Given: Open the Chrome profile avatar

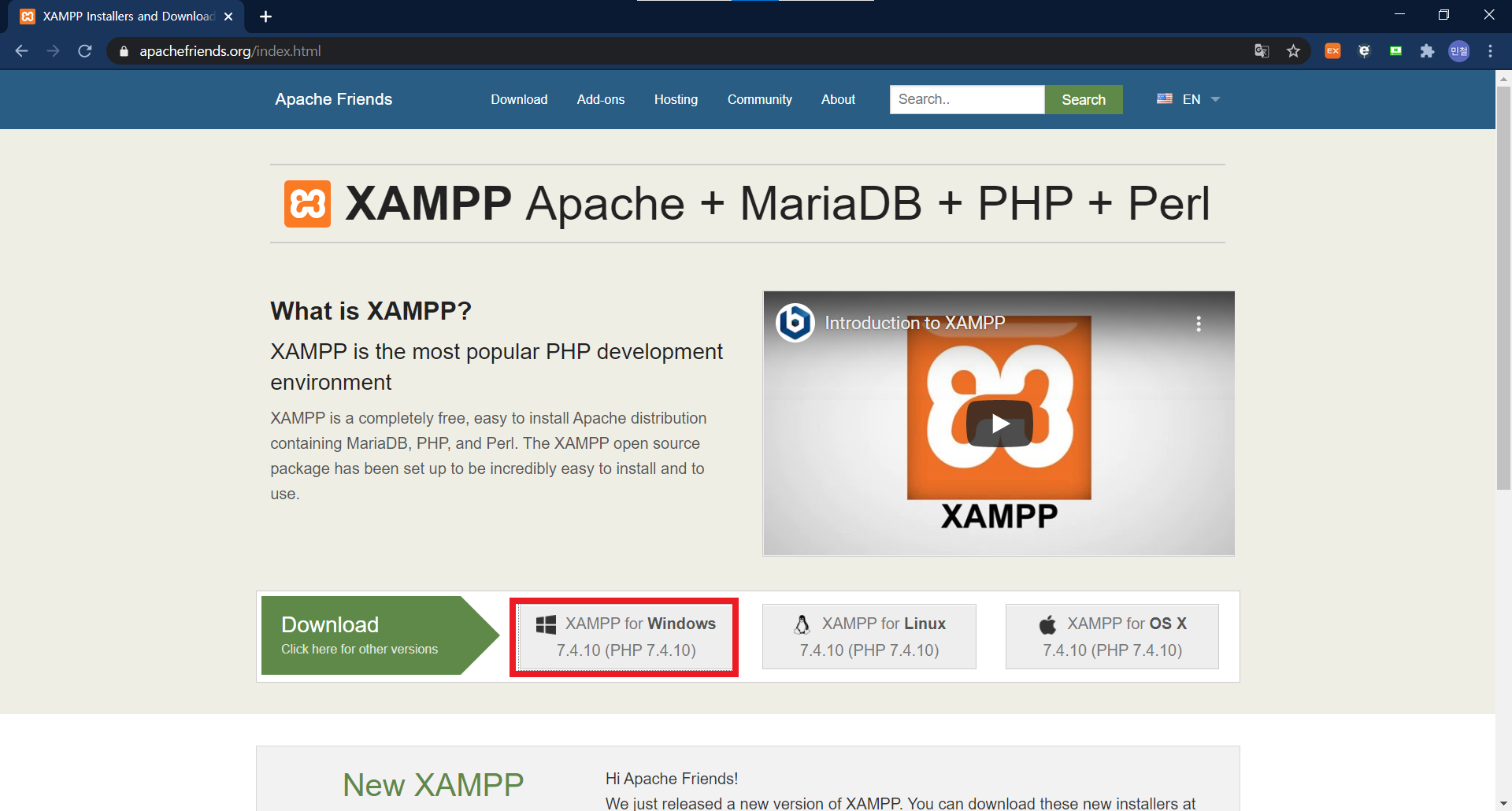Looking at the screenshot, I should [x=1459, y=51].
